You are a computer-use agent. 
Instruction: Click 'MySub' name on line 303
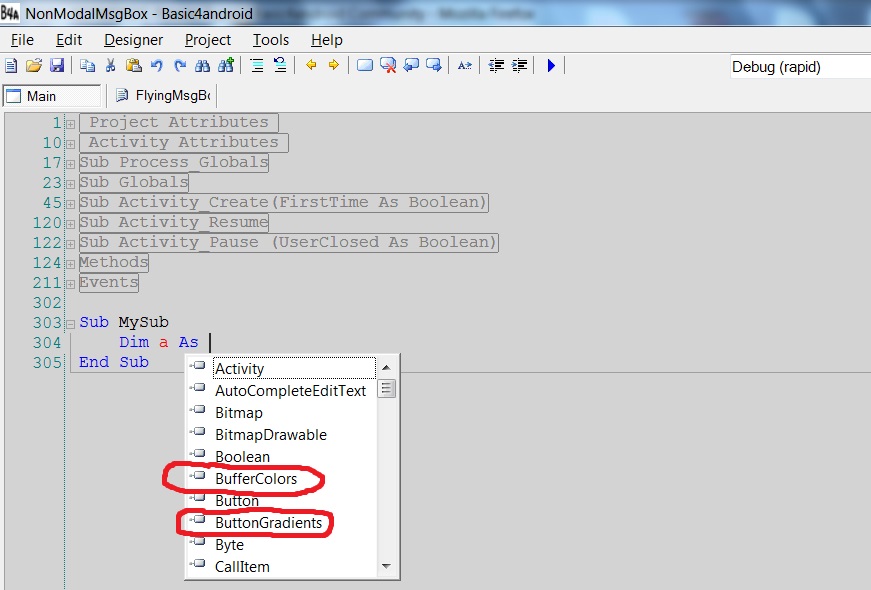coord(143,322)
